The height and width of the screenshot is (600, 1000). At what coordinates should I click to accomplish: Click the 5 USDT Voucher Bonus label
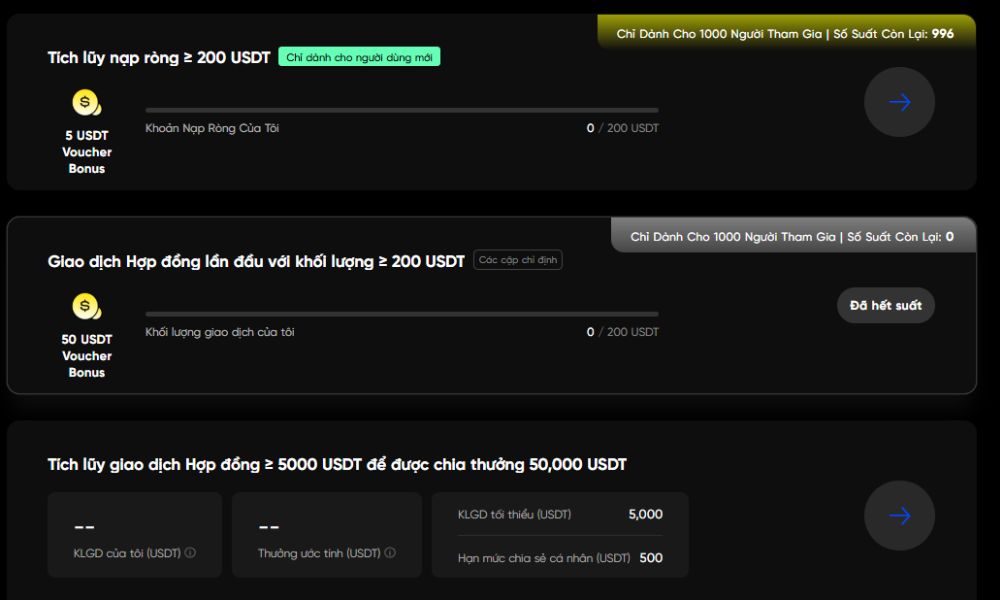[87, 152]
